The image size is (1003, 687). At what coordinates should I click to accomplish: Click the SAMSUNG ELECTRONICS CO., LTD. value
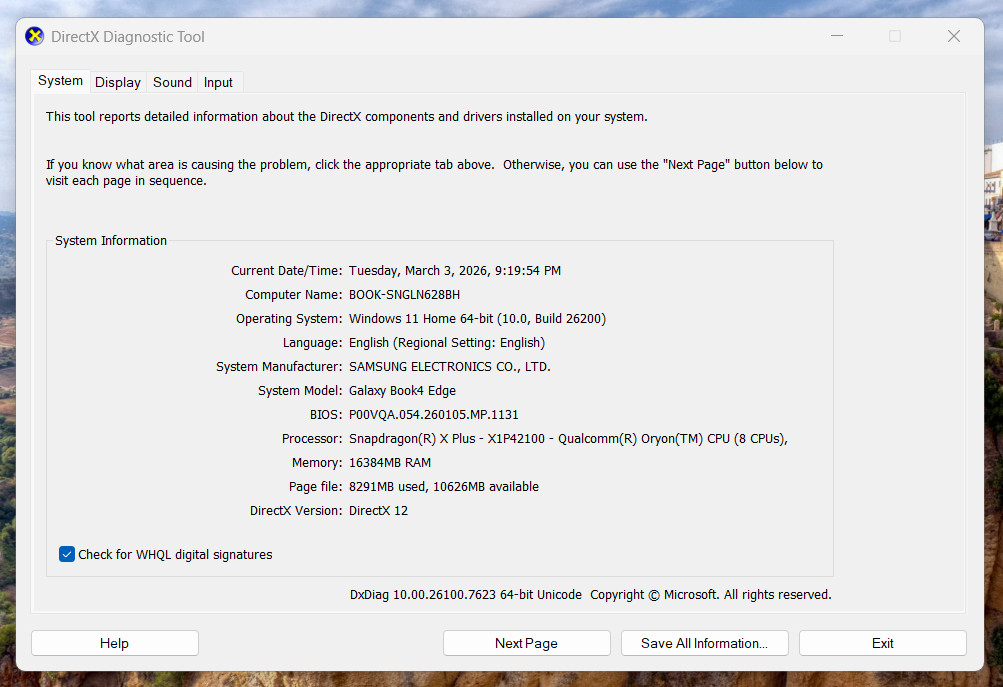coord(450,367)
